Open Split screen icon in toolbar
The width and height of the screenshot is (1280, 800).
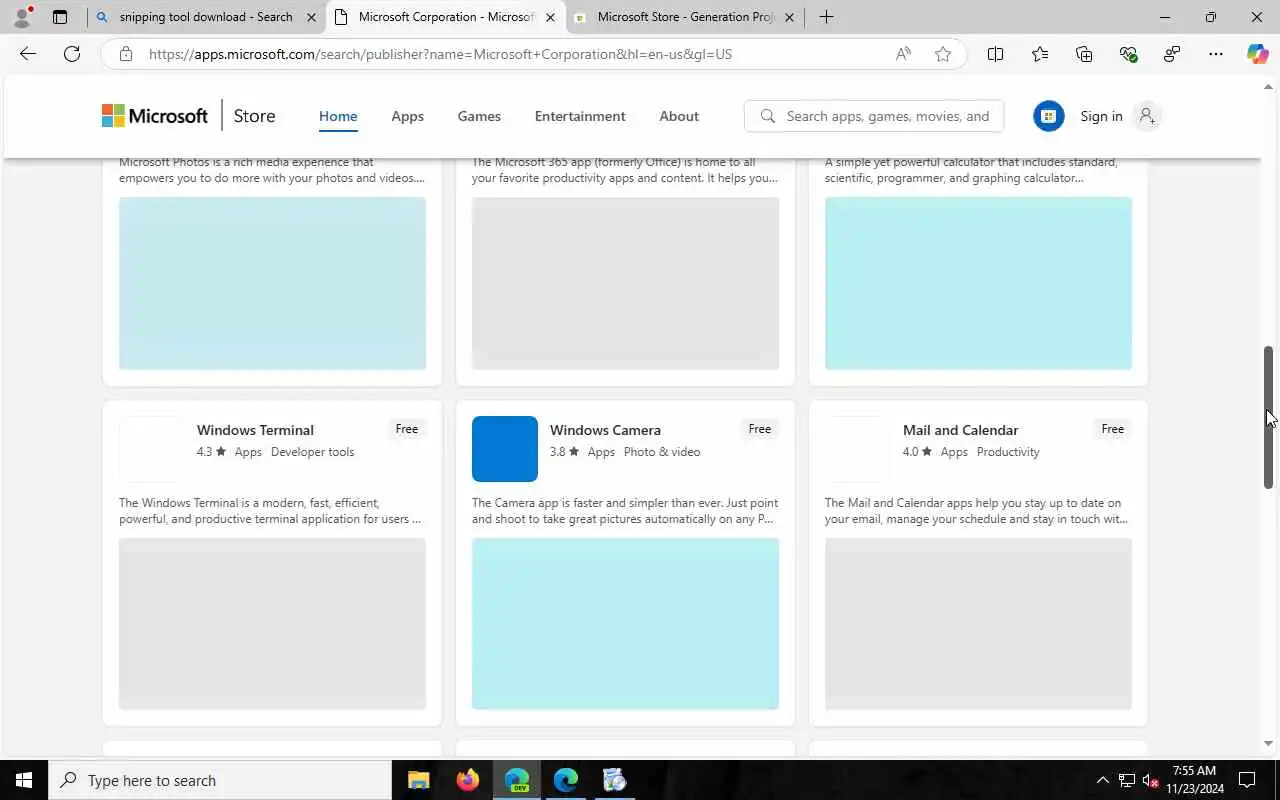pos(995,54)
